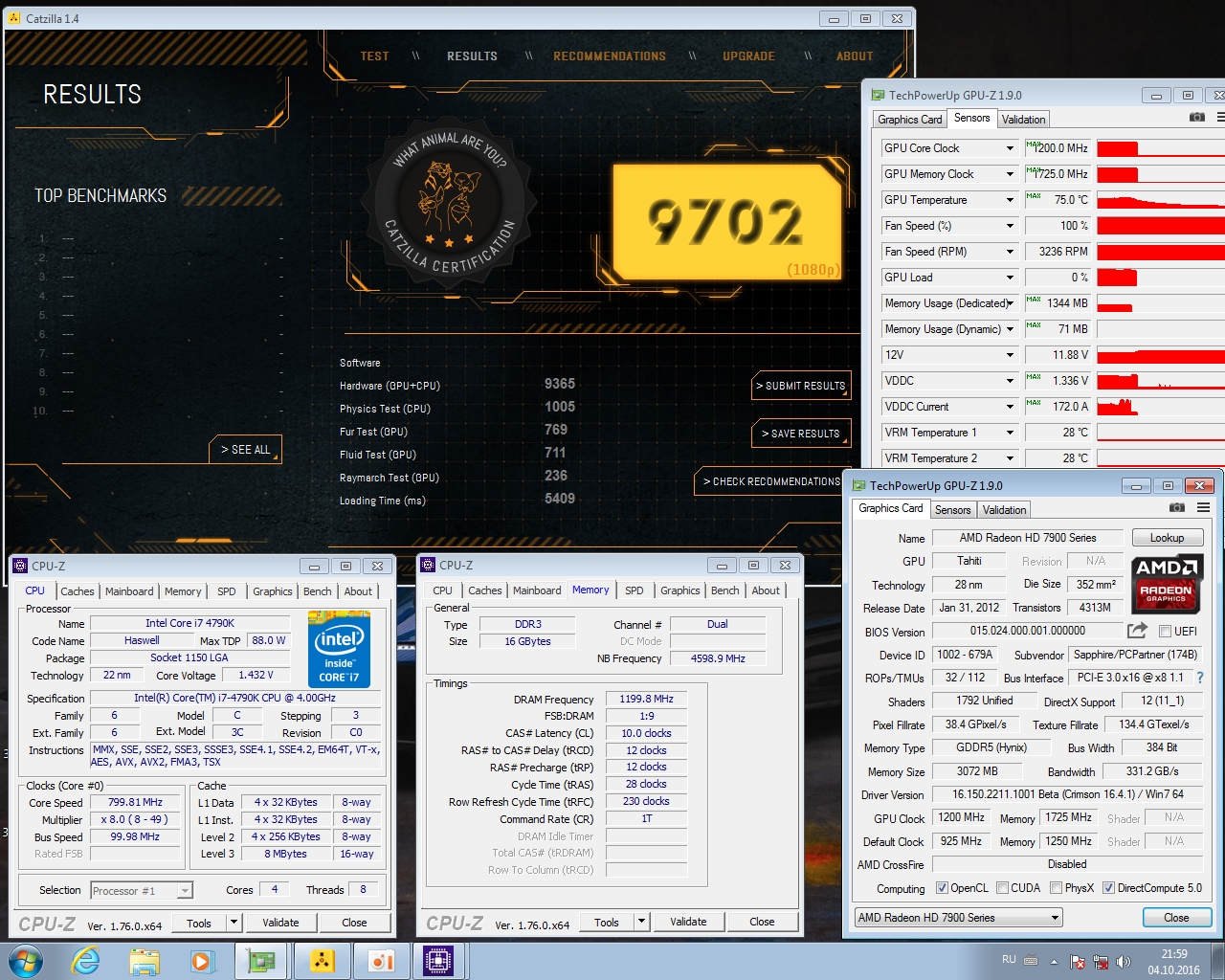Open GPU Load sensor dropdown
The image size is (1225, 980).
point(1010,278)
